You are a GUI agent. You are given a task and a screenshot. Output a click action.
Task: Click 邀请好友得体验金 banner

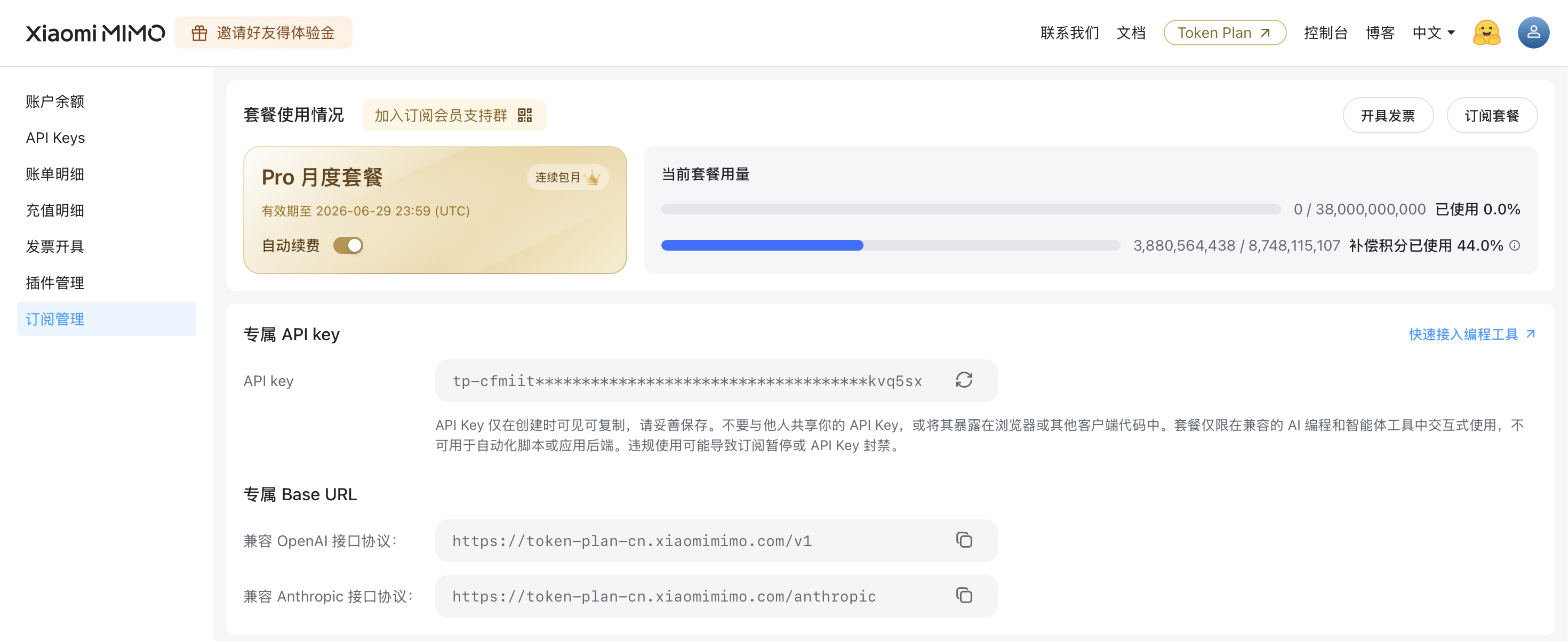click(x=263, y=33)
